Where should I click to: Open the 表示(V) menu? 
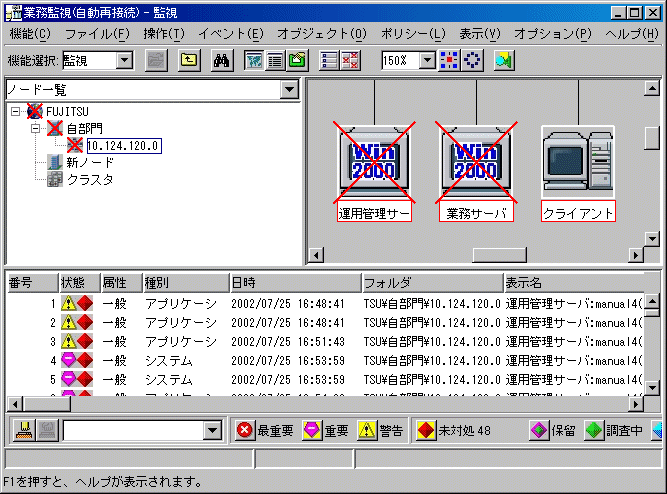(480, 34)
